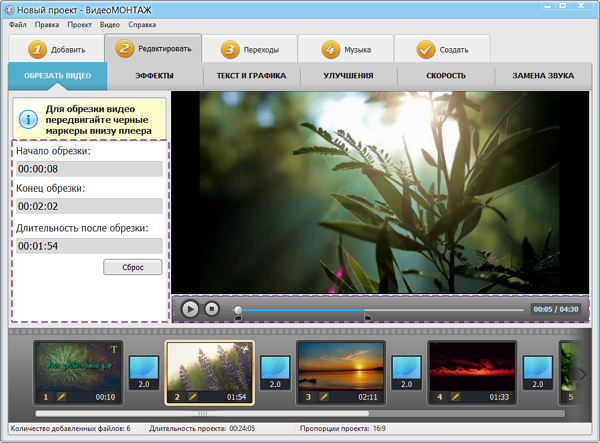This screenshot has width=600, height=443.
Task: Click the 01:54 duration on clip 2
Action: coord(236,397)
